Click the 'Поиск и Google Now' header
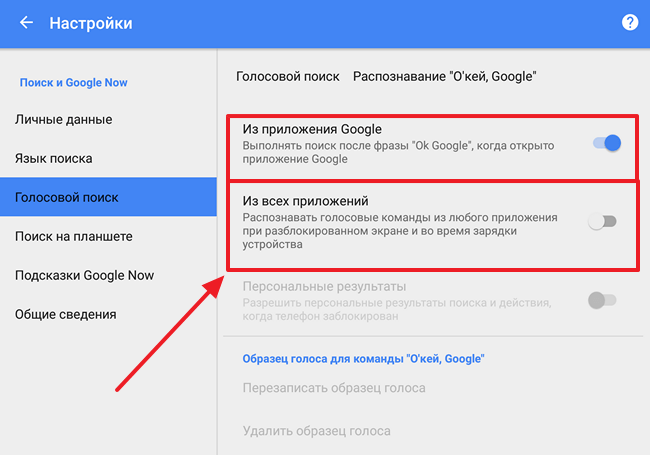This screenshot has width=650, height=455. pyautogui.click(x=73, y=82)
